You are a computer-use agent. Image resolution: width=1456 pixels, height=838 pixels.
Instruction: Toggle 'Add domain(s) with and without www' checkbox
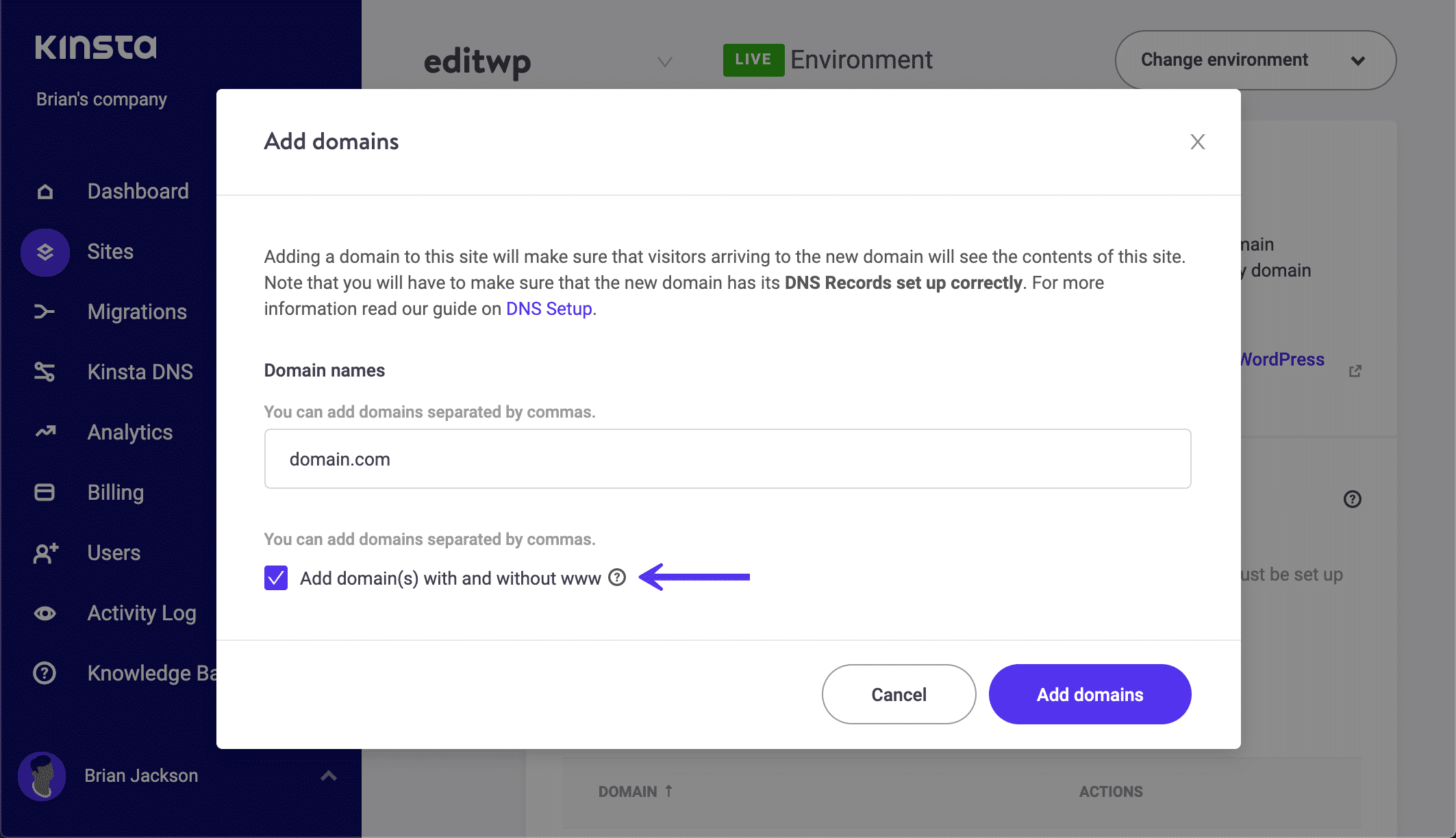(275, 577)
